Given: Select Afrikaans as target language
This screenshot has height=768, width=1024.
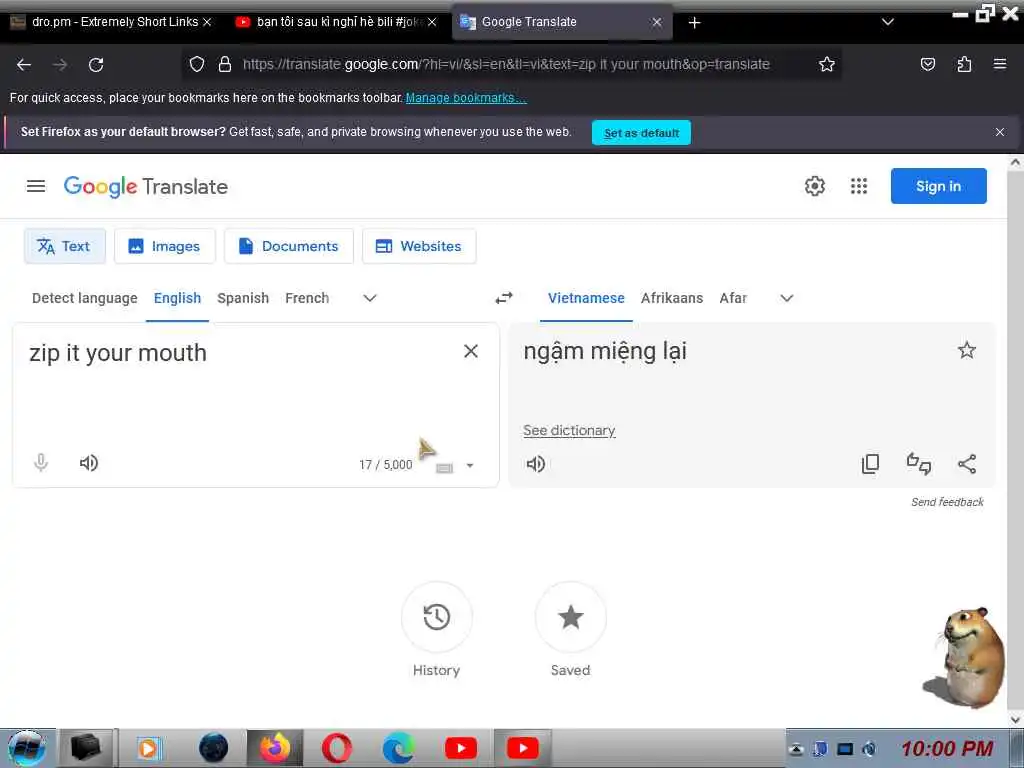Looking at the screenshot, I should click(x=672, y=298).
